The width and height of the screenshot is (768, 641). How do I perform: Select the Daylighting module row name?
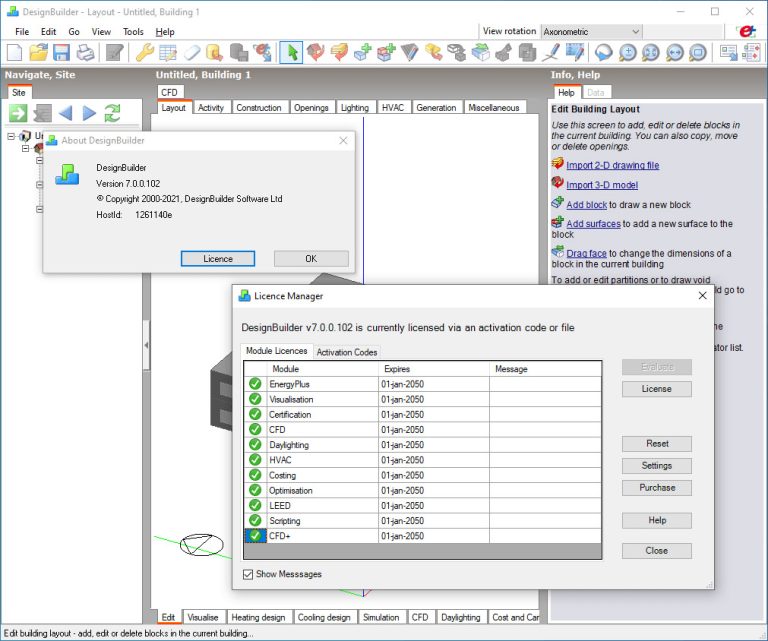288,445
